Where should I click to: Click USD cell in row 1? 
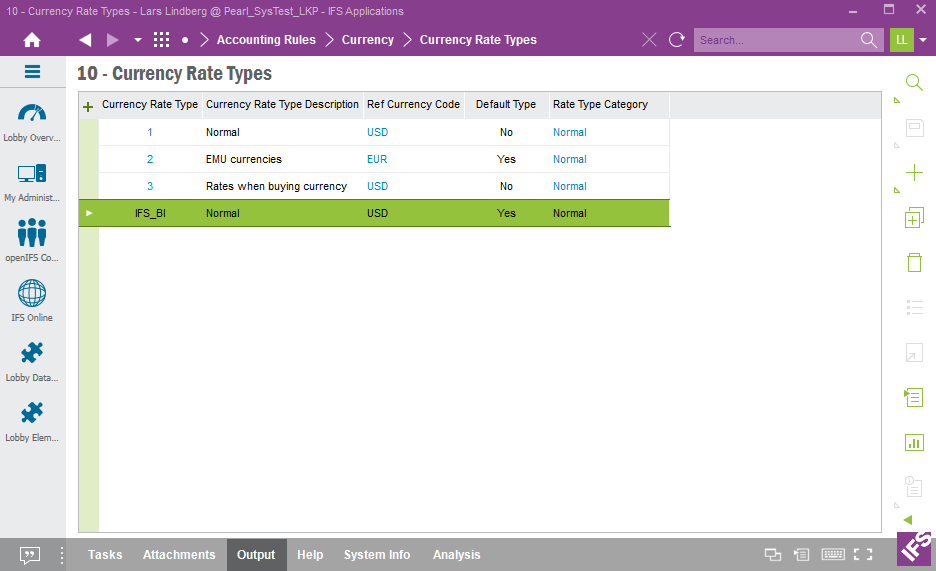(413, 132)
